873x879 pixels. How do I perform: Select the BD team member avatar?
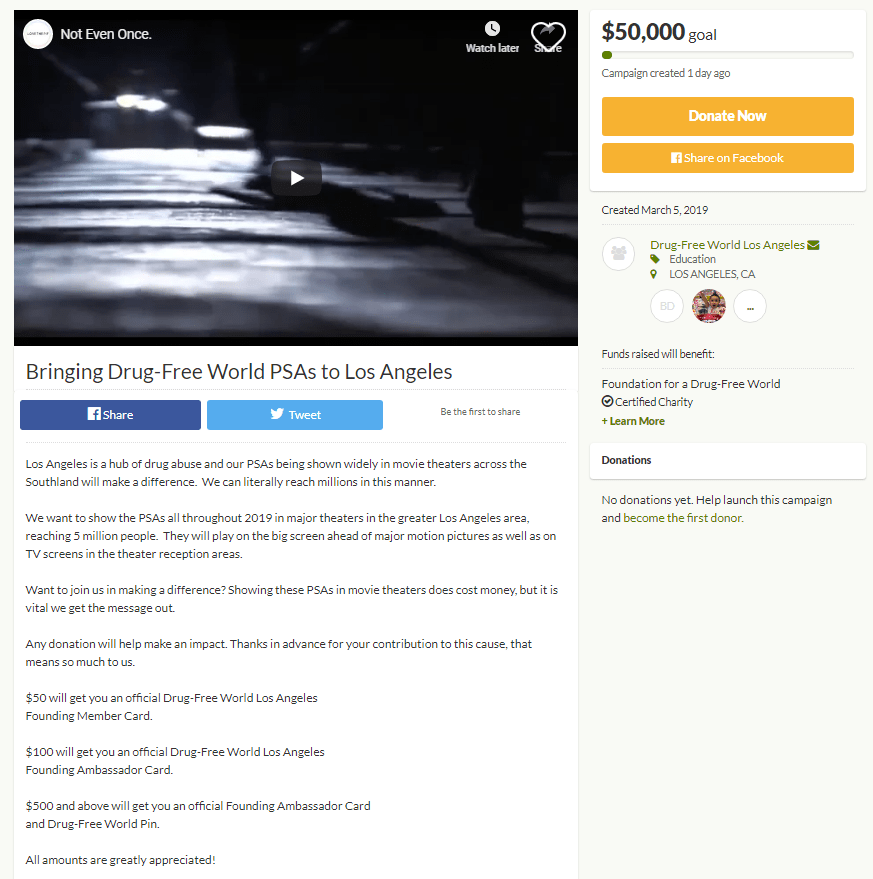(667, 306)
